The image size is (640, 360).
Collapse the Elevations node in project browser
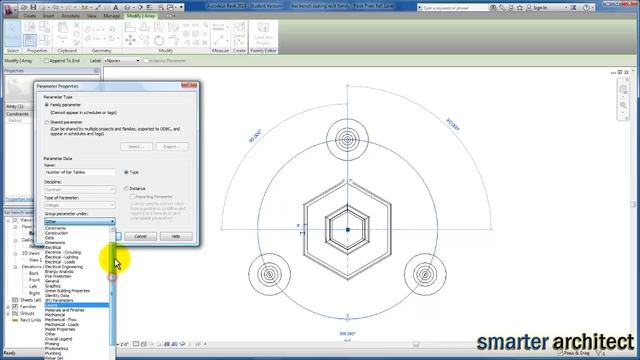point(16,267)
